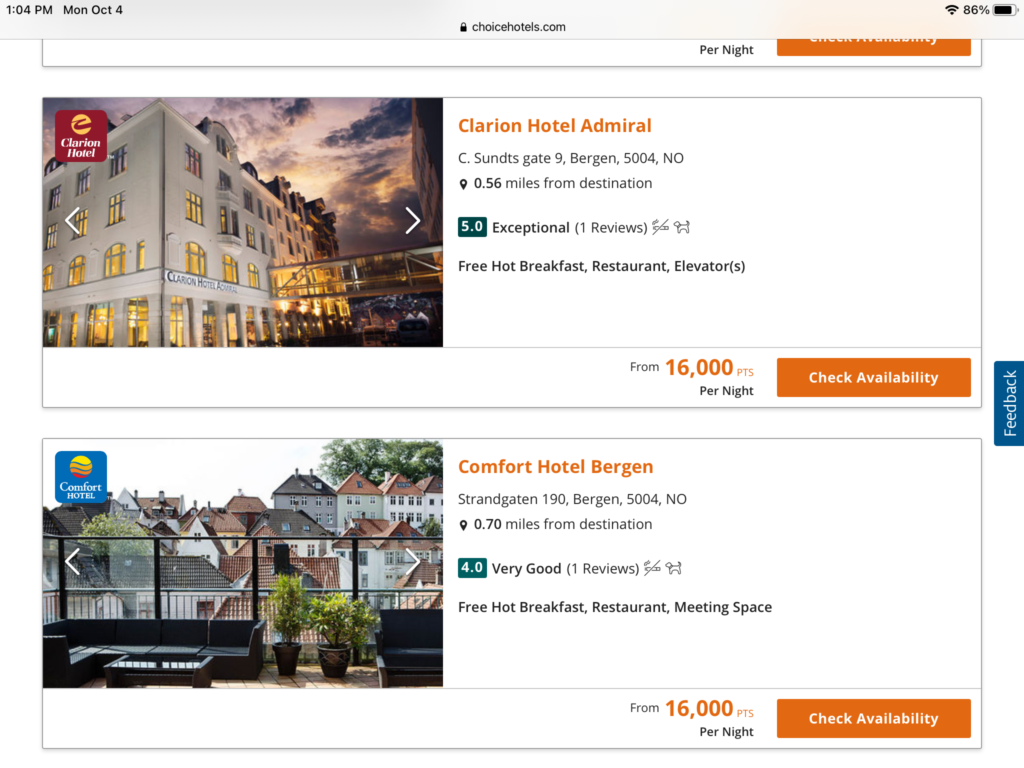Screen dimensions: 1024x768
Task: Click pet-friendly icon for Clarion Hotel Admiral
Action: coord(682,227)
